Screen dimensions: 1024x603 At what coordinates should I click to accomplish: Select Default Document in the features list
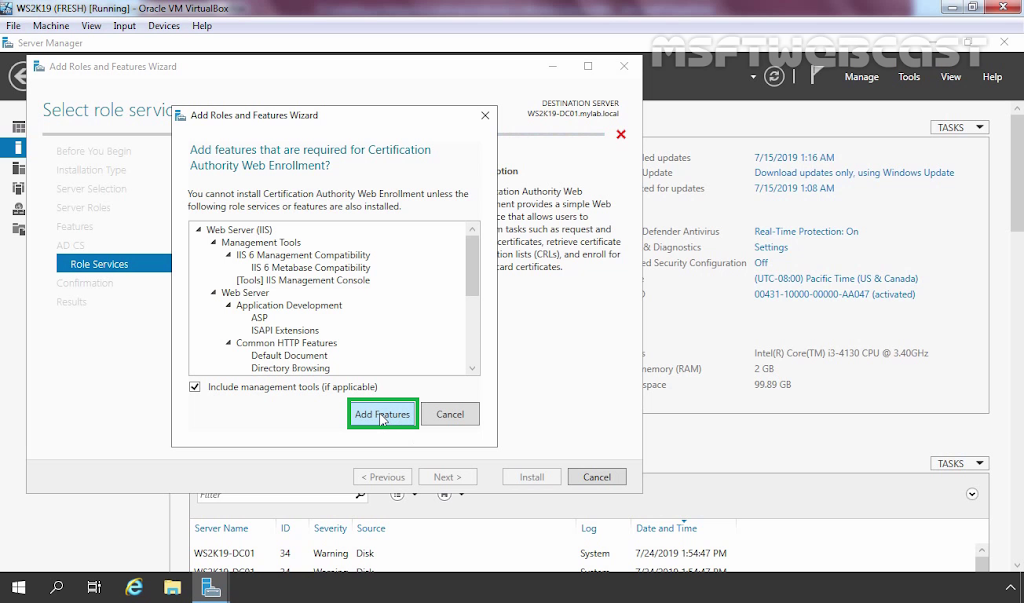click(289, 355)
